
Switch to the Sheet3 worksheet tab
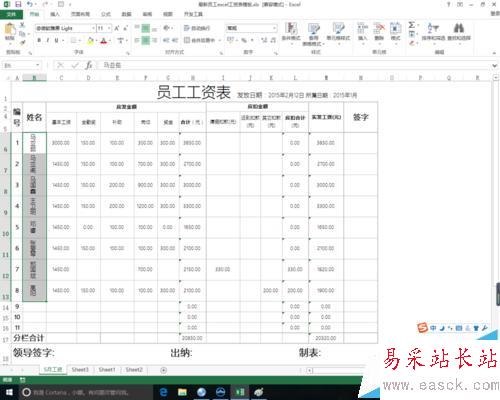click(x=80, y=370)
